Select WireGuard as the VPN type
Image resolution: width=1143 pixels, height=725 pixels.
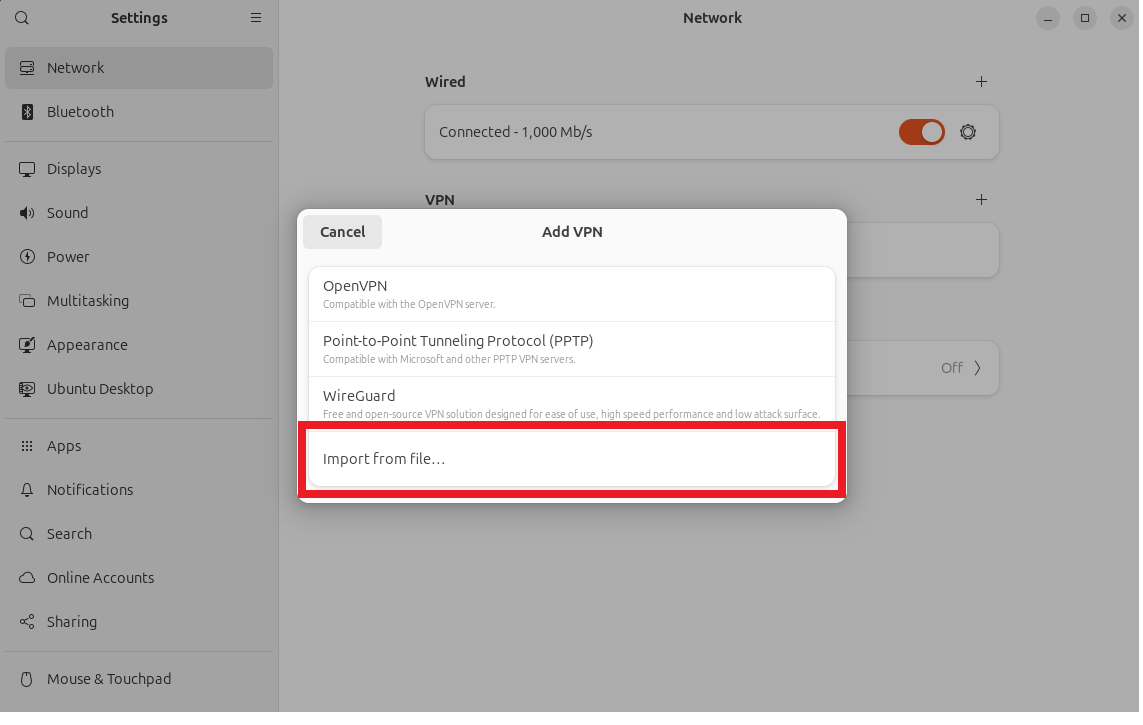coord(572,400)
